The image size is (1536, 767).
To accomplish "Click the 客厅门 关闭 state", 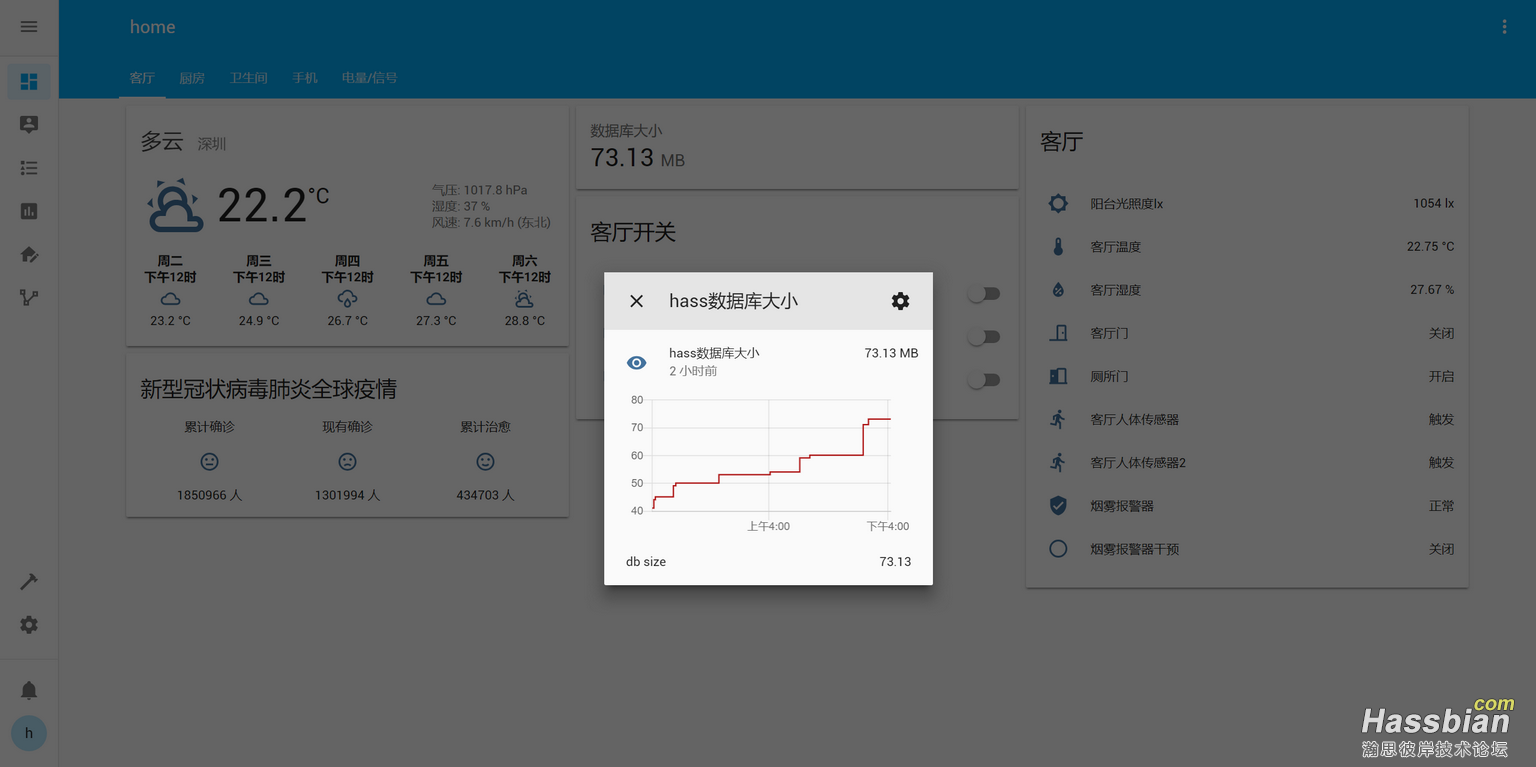I will click(1441, 333).
